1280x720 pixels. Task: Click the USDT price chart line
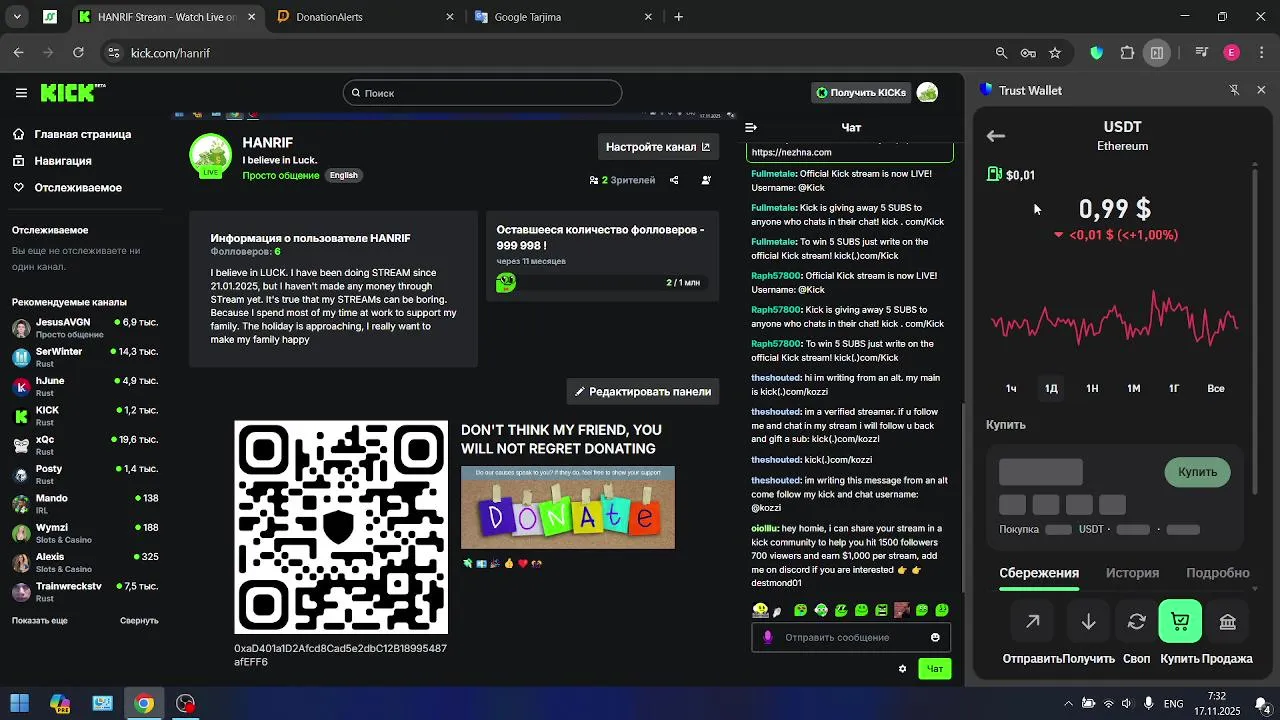[x=1115, y=320]
